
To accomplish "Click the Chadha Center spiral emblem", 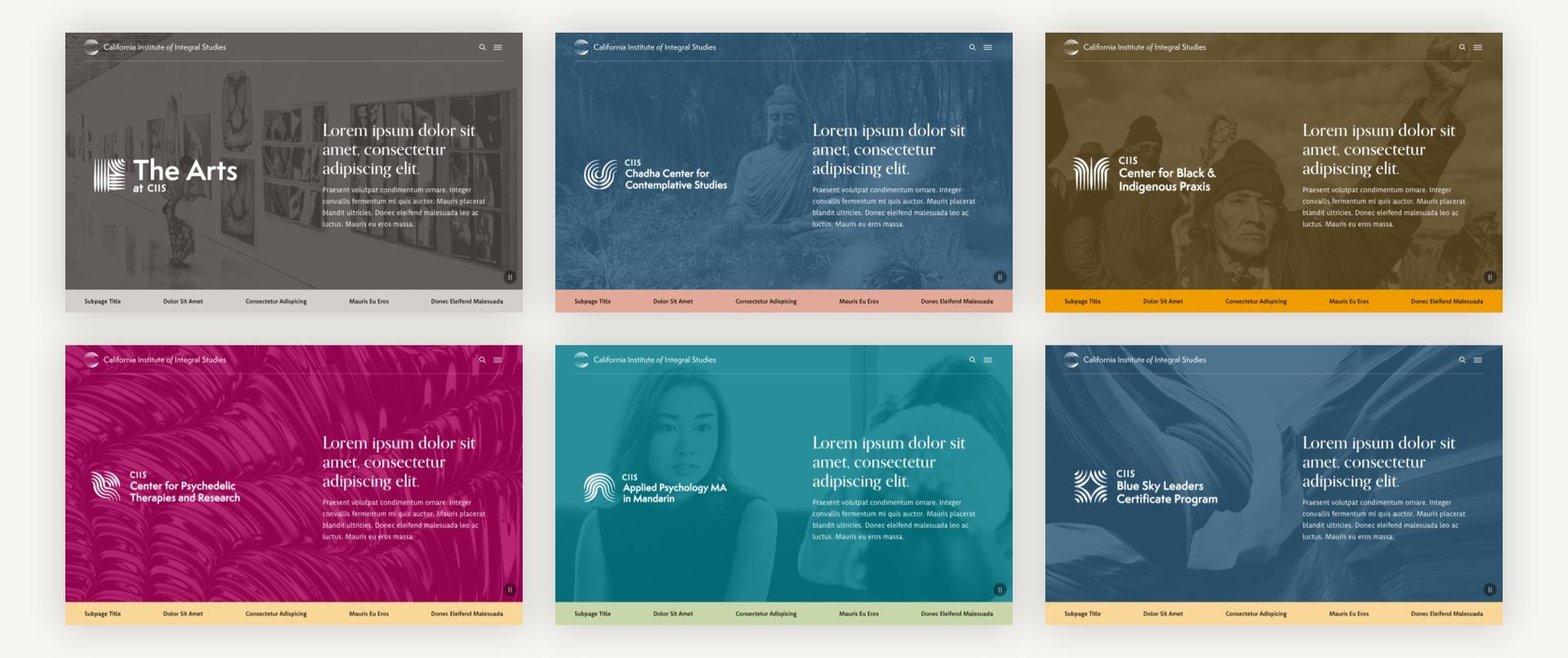I will pos(600,175).
